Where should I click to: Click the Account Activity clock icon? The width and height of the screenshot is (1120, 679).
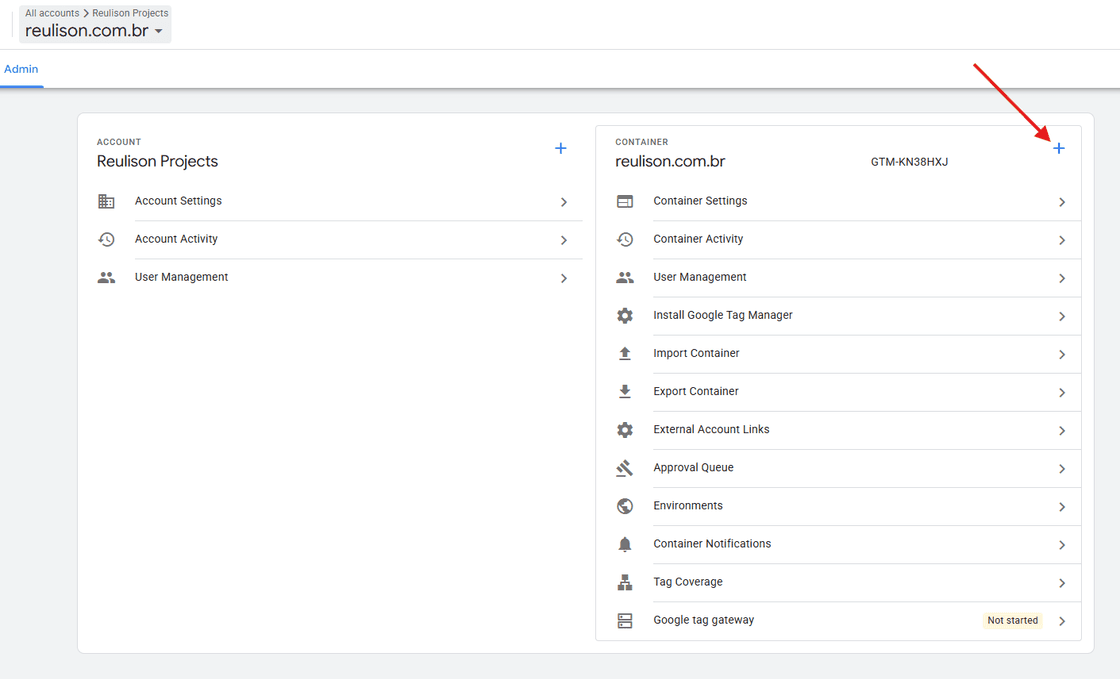coord(107,239)
